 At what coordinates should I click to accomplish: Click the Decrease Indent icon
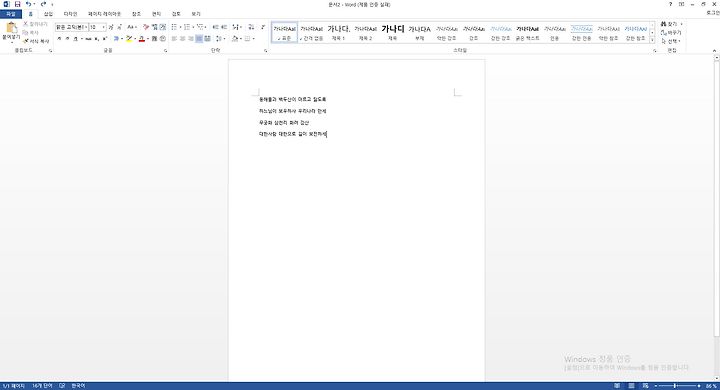(x=215, y=27)
